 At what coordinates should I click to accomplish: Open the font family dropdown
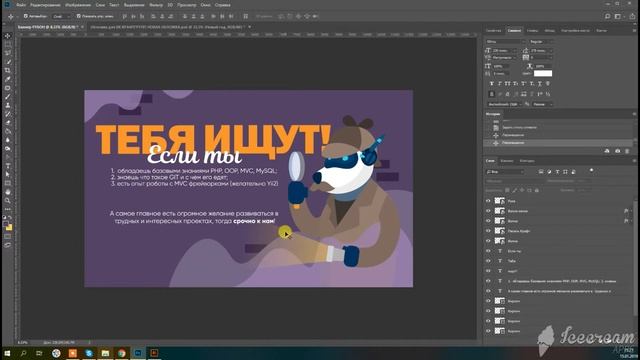[x=505, y=42]
